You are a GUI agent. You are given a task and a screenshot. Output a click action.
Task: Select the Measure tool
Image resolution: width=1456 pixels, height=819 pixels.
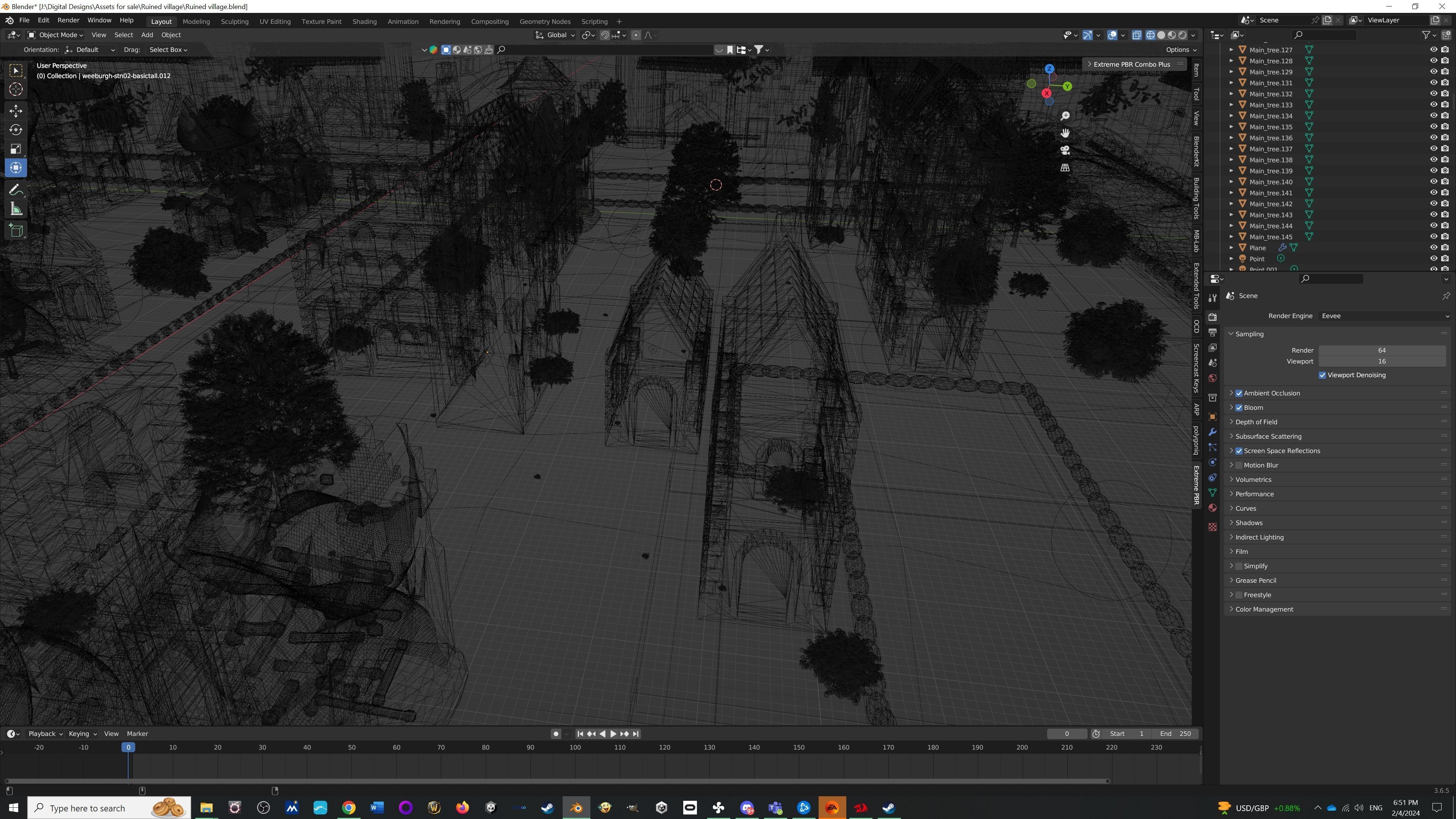16,210
